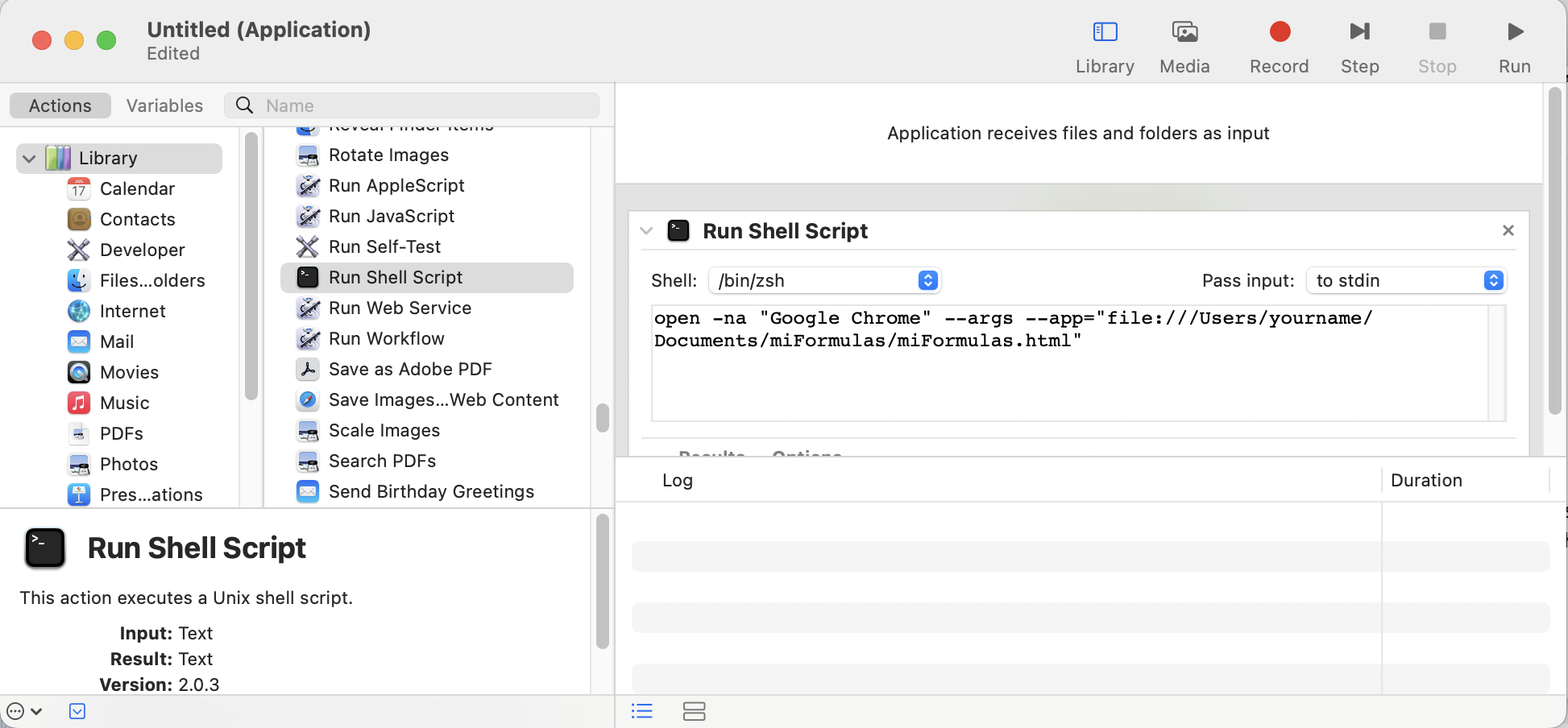Click the library categories scrollbar
Viewport: 1568px width, 728px height.
251,267
